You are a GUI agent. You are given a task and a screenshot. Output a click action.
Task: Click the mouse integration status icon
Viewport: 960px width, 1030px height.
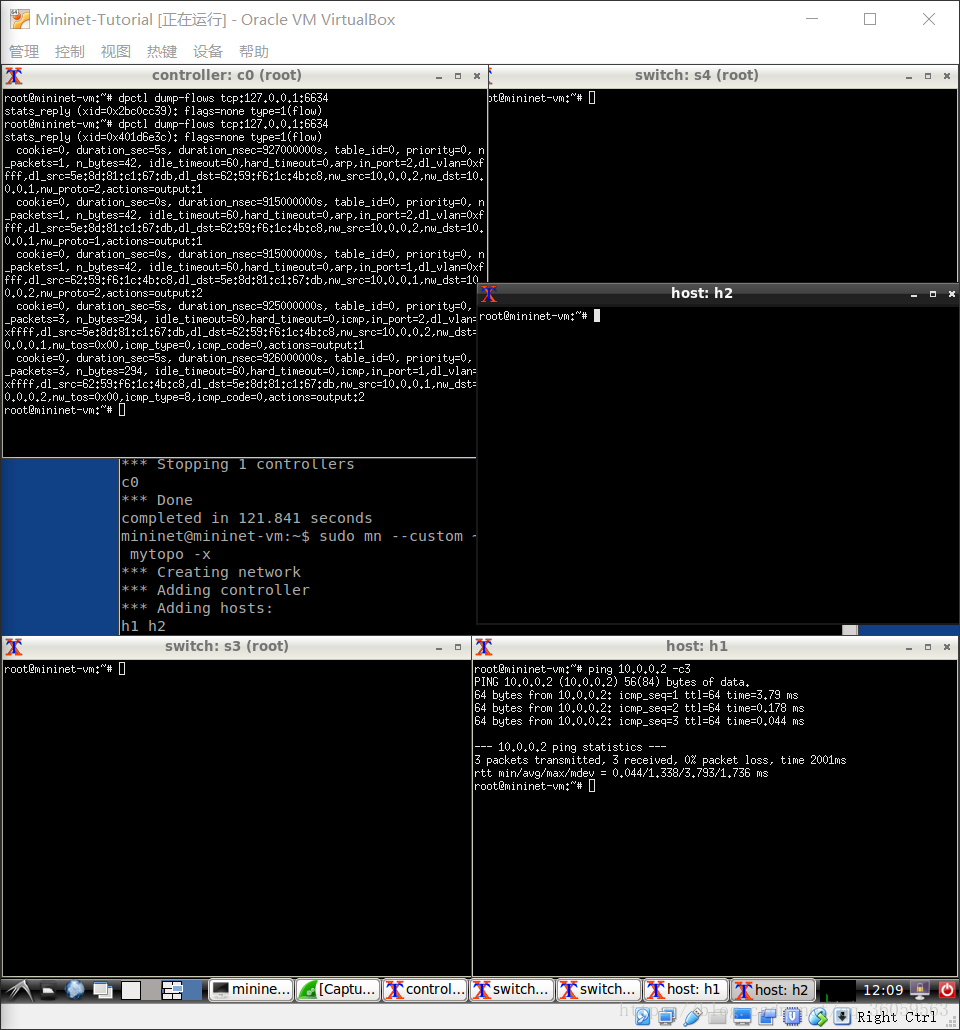817,1018
